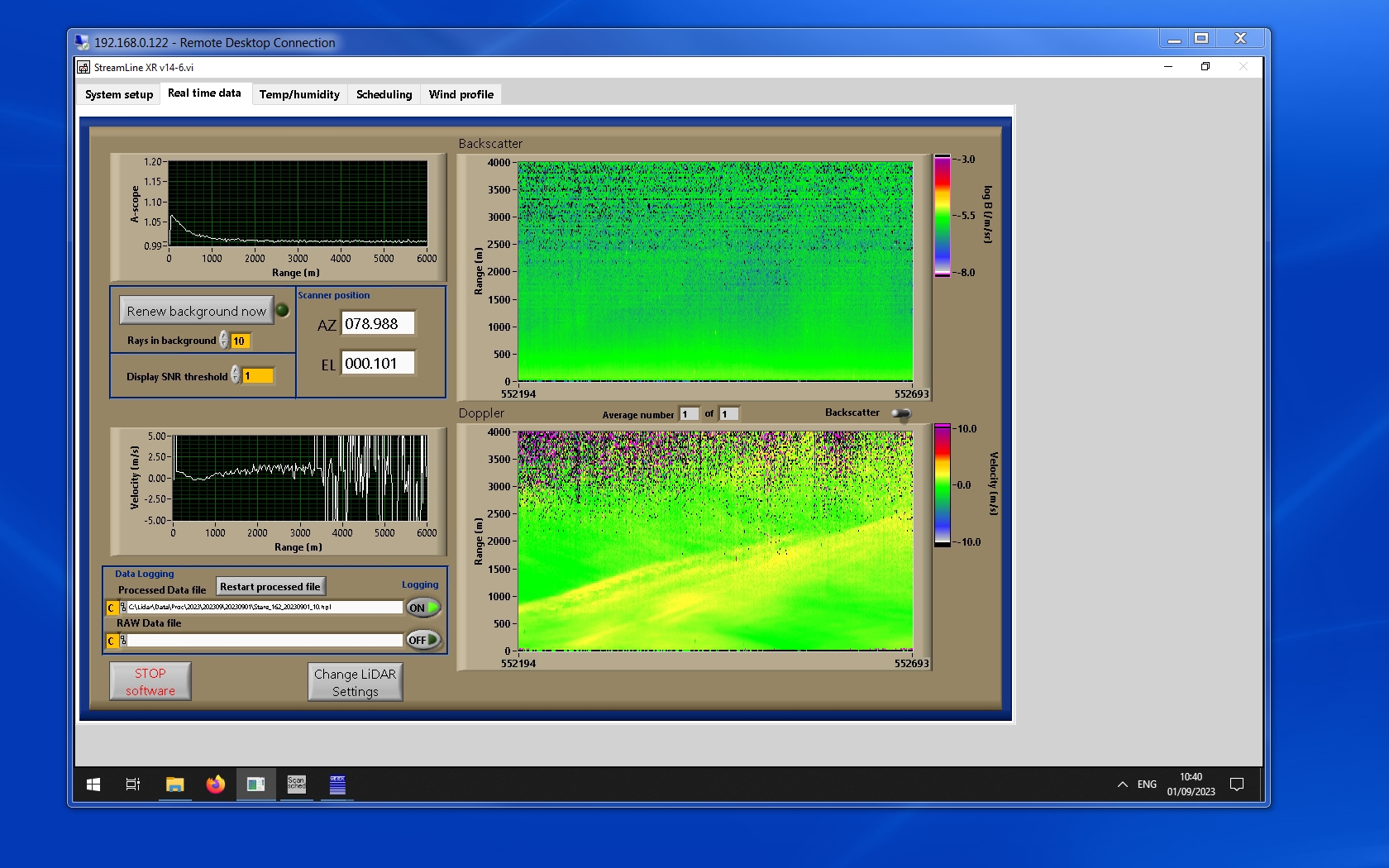Open File Explorer in the taskbar

(x=174, y=785)
